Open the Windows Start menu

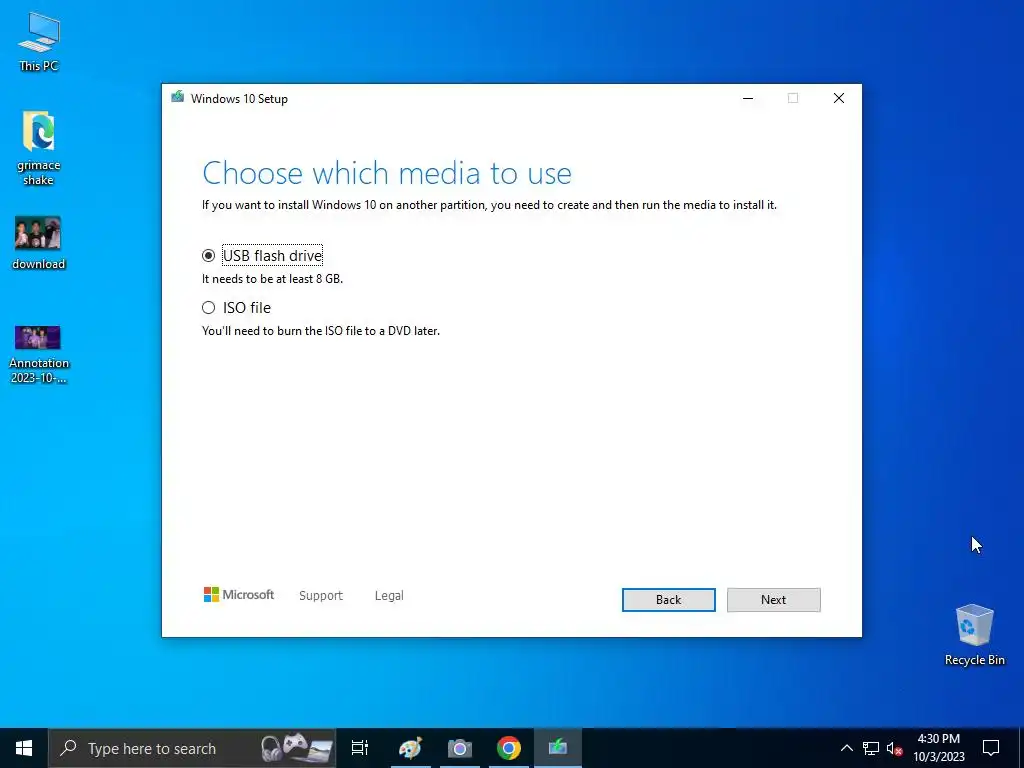point(24,748)
